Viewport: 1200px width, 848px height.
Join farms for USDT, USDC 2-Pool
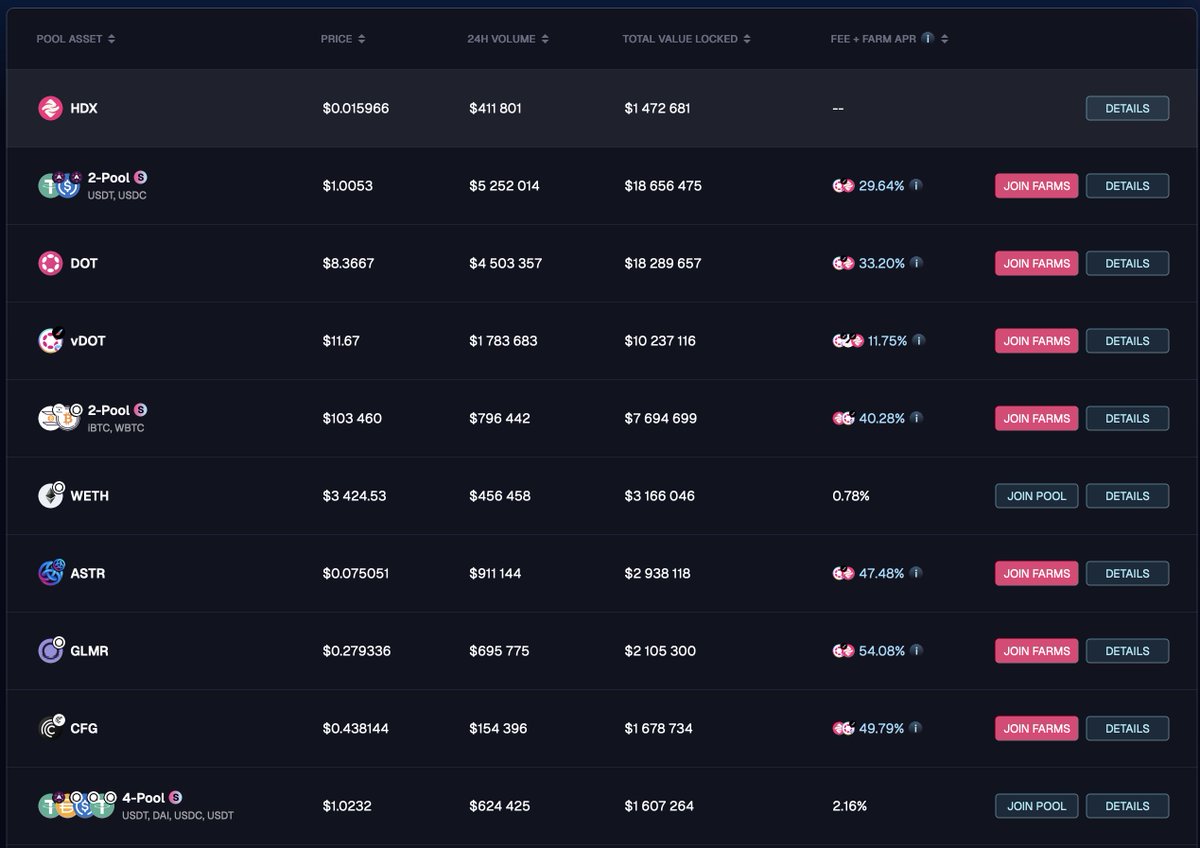click(x=1036, y=186)
